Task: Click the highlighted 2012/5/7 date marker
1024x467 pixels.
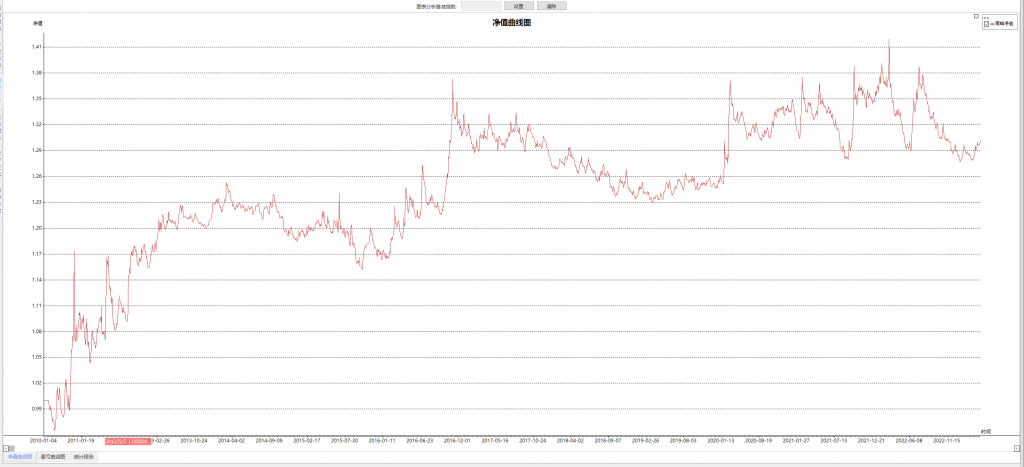Action: coord(127,440)
